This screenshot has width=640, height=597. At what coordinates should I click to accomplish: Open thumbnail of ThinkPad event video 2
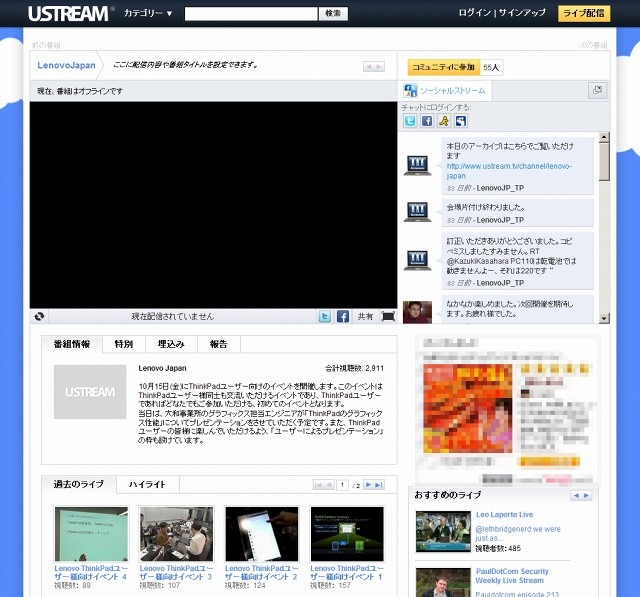[262, 534]
